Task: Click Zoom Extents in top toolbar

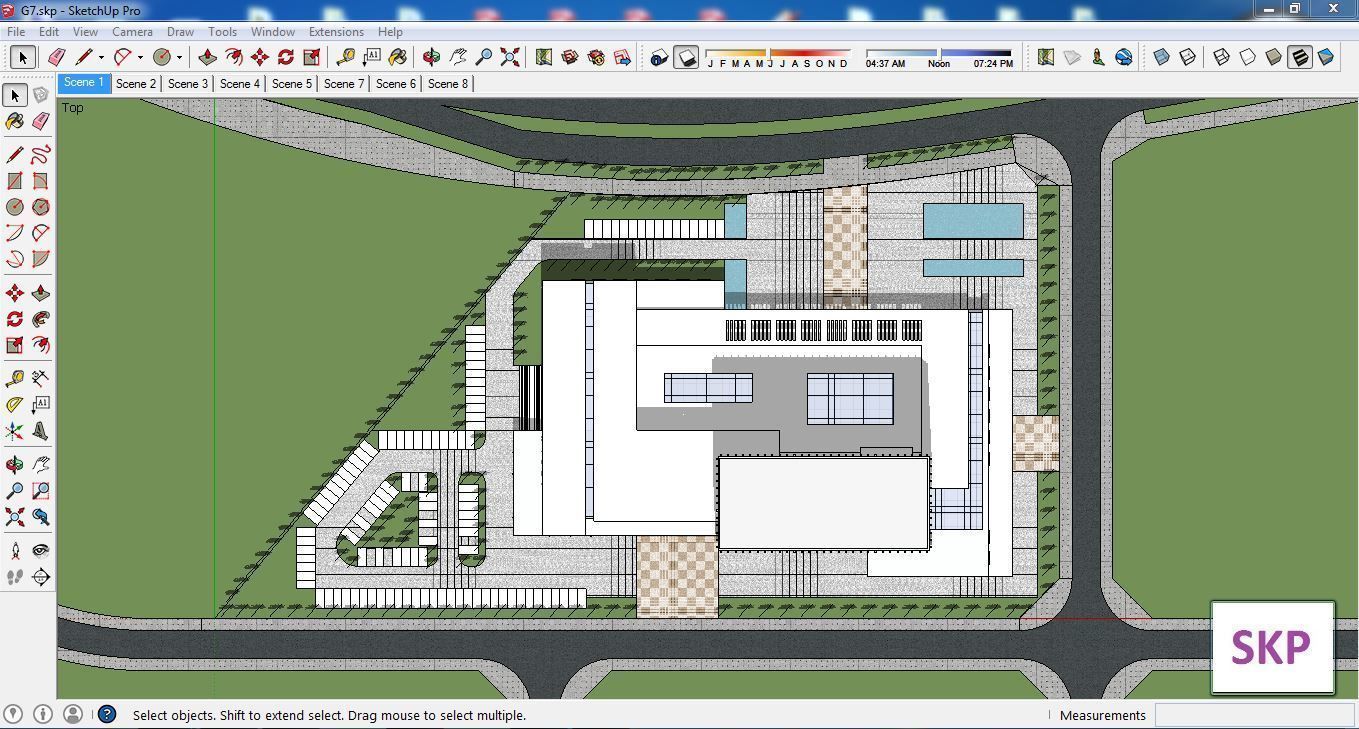Action: [x=510, y=57]
